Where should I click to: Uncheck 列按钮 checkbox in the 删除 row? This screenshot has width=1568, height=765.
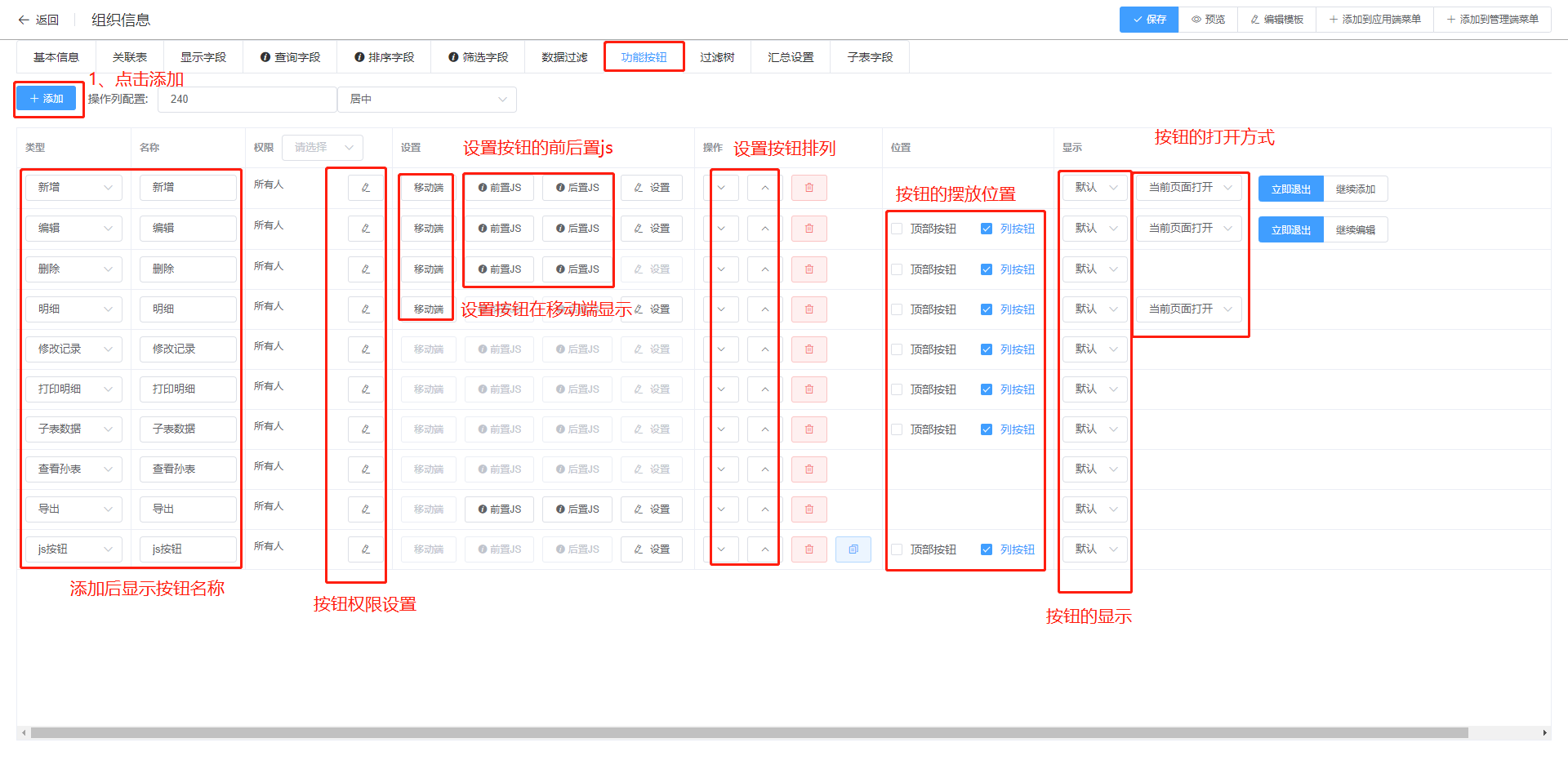[987, 269]
